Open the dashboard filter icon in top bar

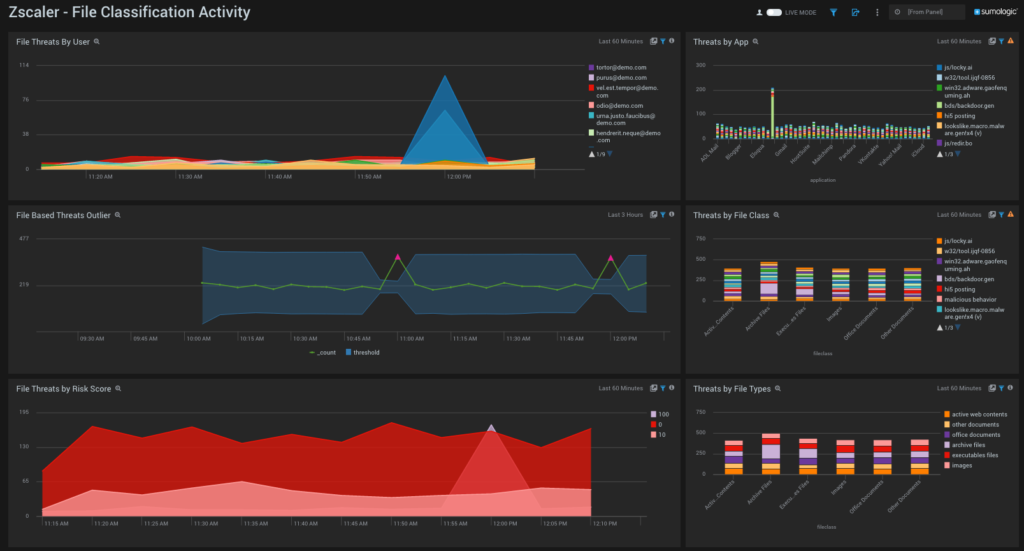(833, 12)
